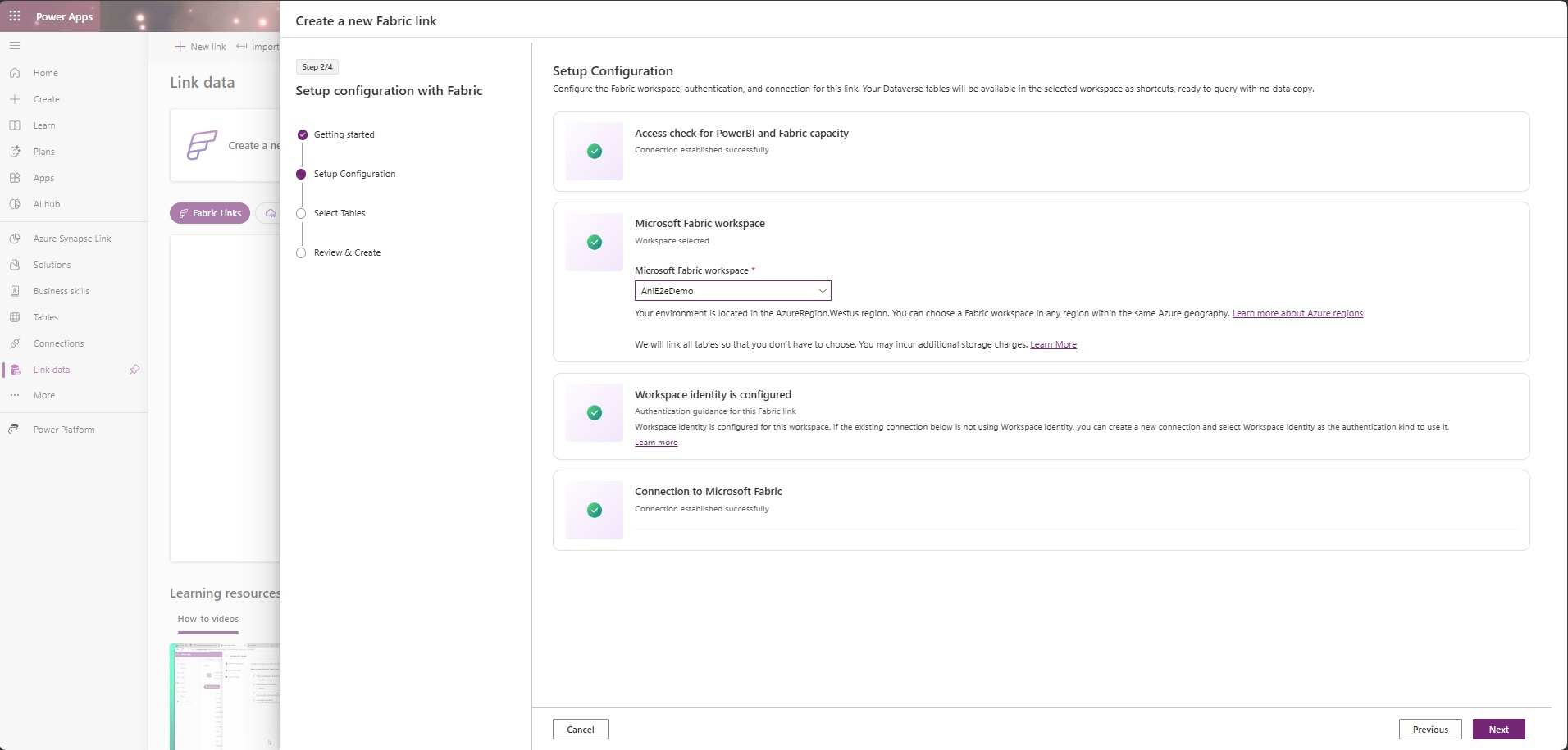Collapse the left navigation hamburger menu
The image size is (1568, 750).
coord(15,46)
